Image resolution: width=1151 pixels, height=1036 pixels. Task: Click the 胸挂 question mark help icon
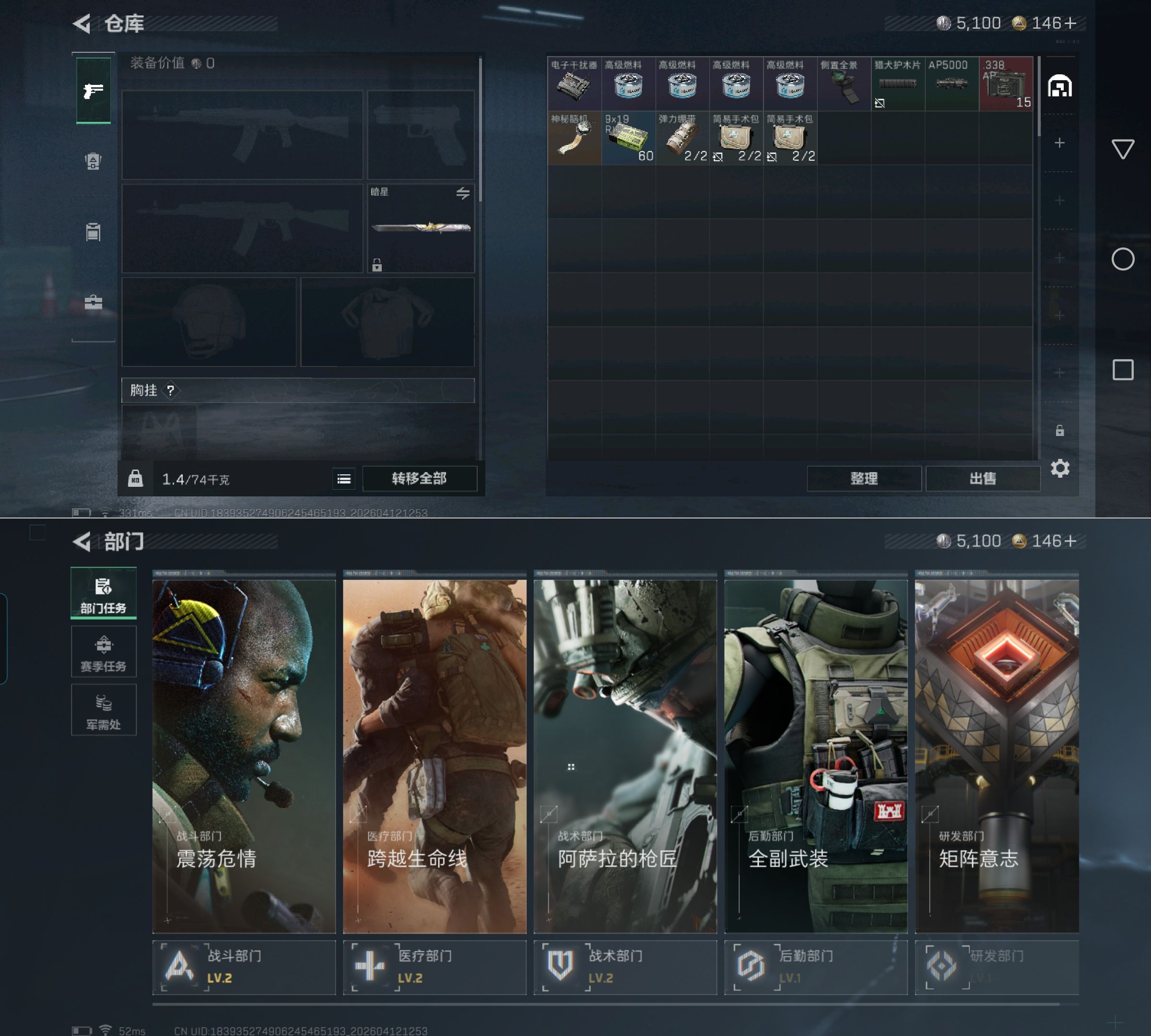170,390
